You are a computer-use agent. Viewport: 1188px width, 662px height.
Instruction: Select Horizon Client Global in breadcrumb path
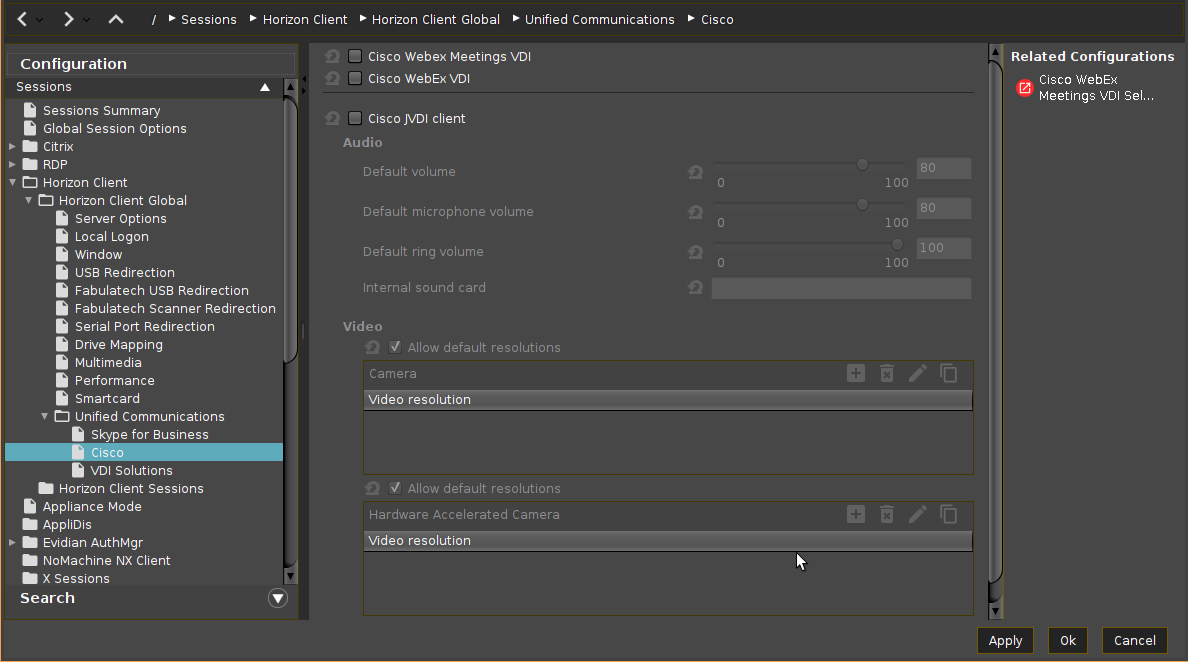click(x=435, y=19)
